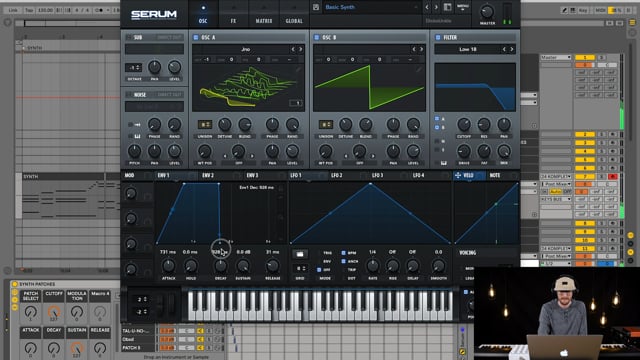Click the Filter Cutoff knob

(x=464, y=124)
